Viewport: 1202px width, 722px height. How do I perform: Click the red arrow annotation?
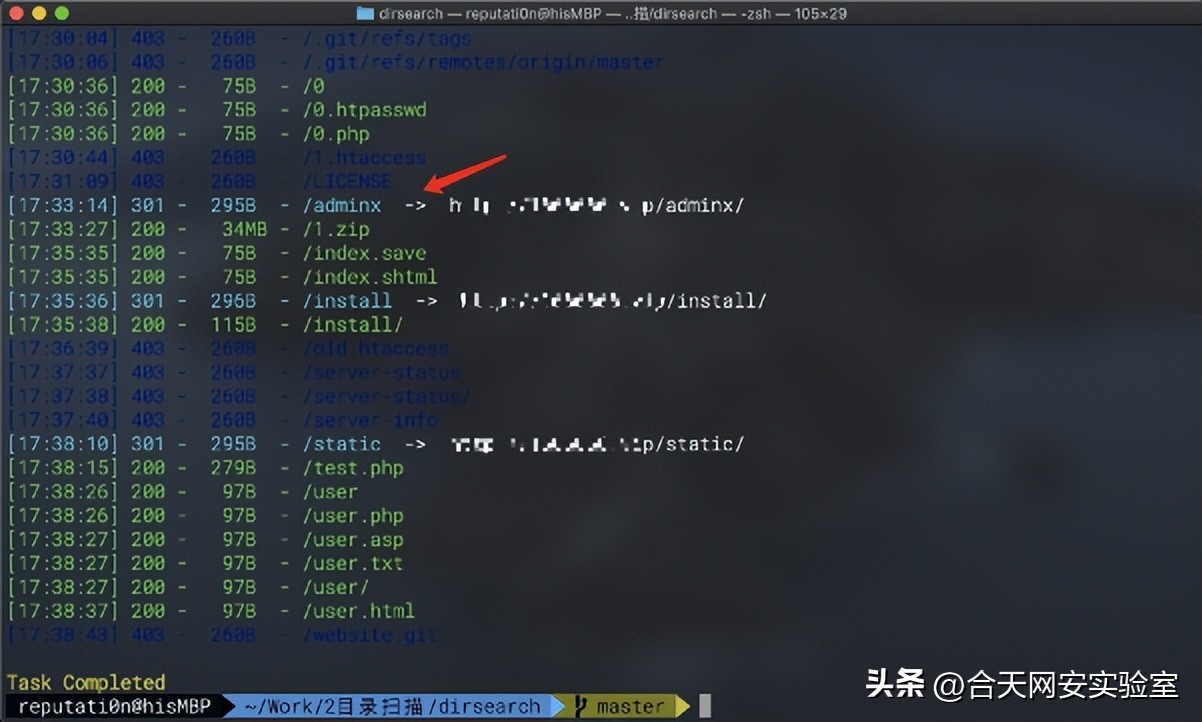466,173
